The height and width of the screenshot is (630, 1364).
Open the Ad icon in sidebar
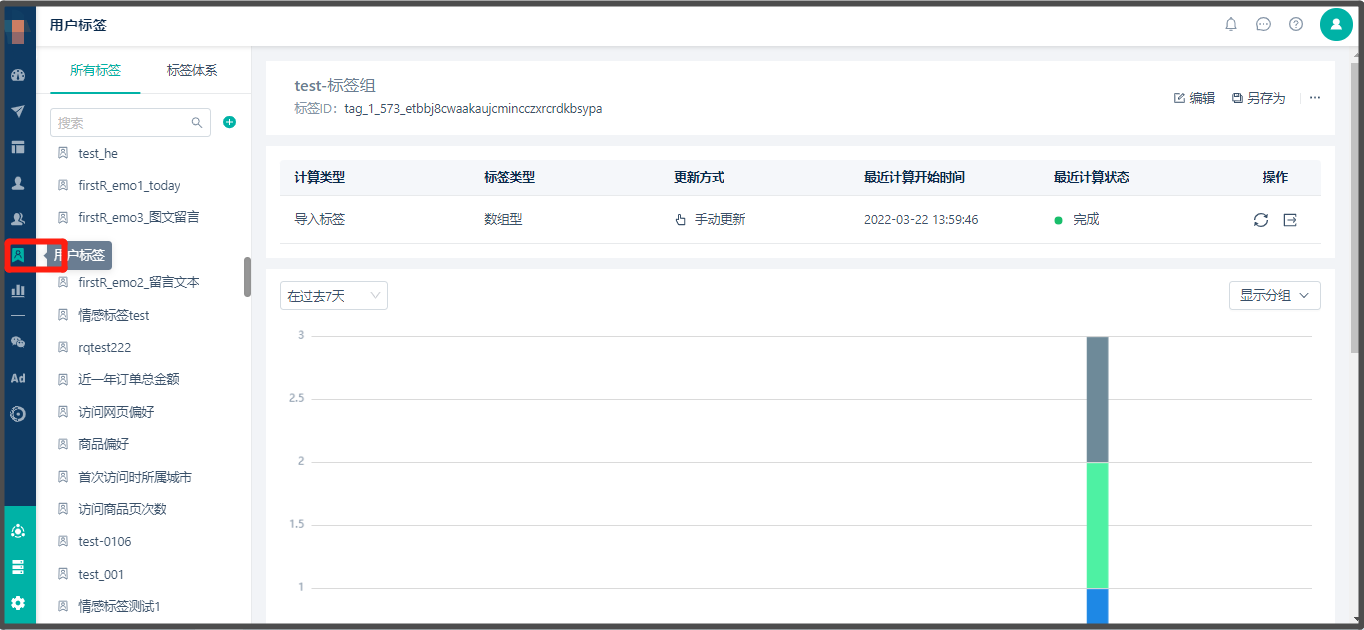(18, 378)
